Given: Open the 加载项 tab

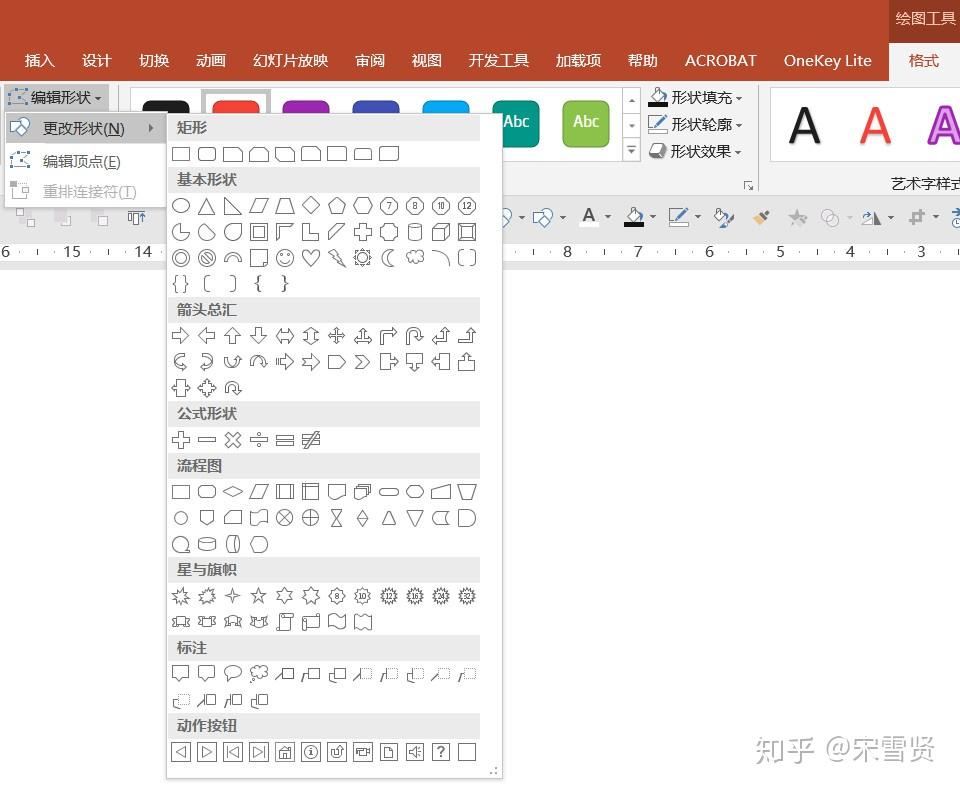Looking at the screenshot, I should click(x=578, y=61).
